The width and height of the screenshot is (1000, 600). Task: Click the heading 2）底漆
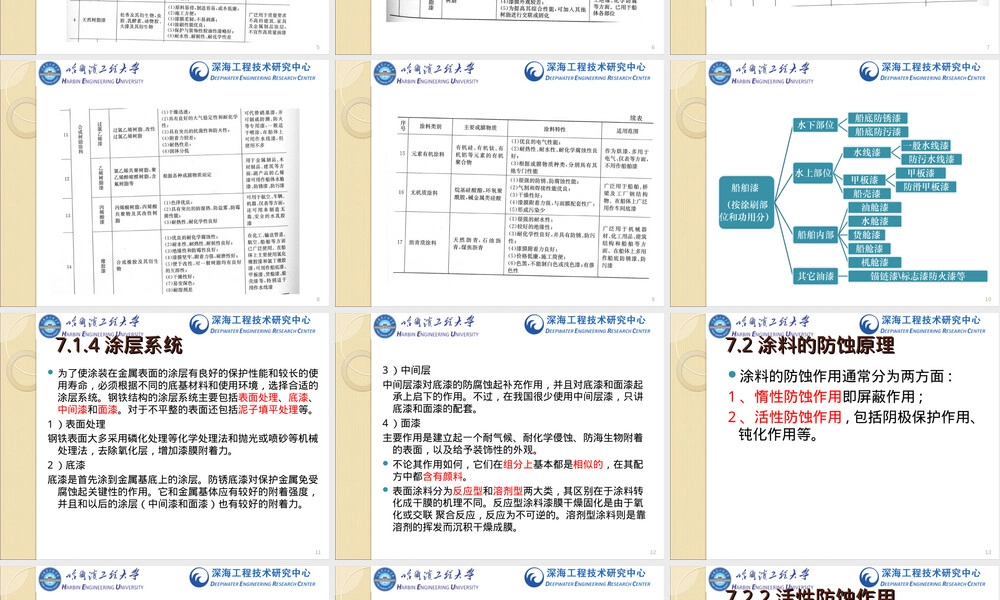click(66, 465)
